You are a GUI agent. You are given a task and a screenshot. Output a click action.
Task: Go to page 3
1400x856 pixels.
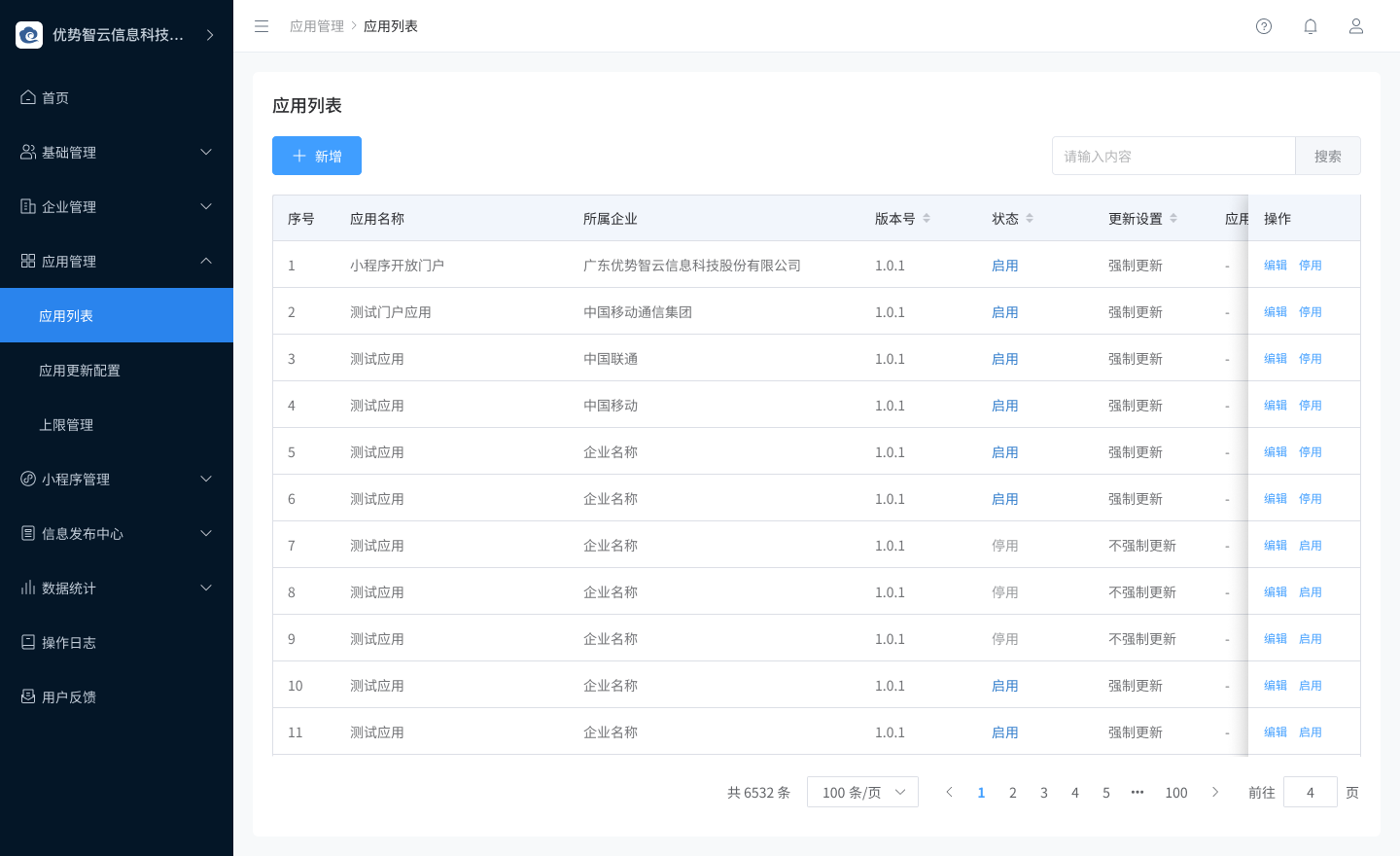(x=1044, y=793)
